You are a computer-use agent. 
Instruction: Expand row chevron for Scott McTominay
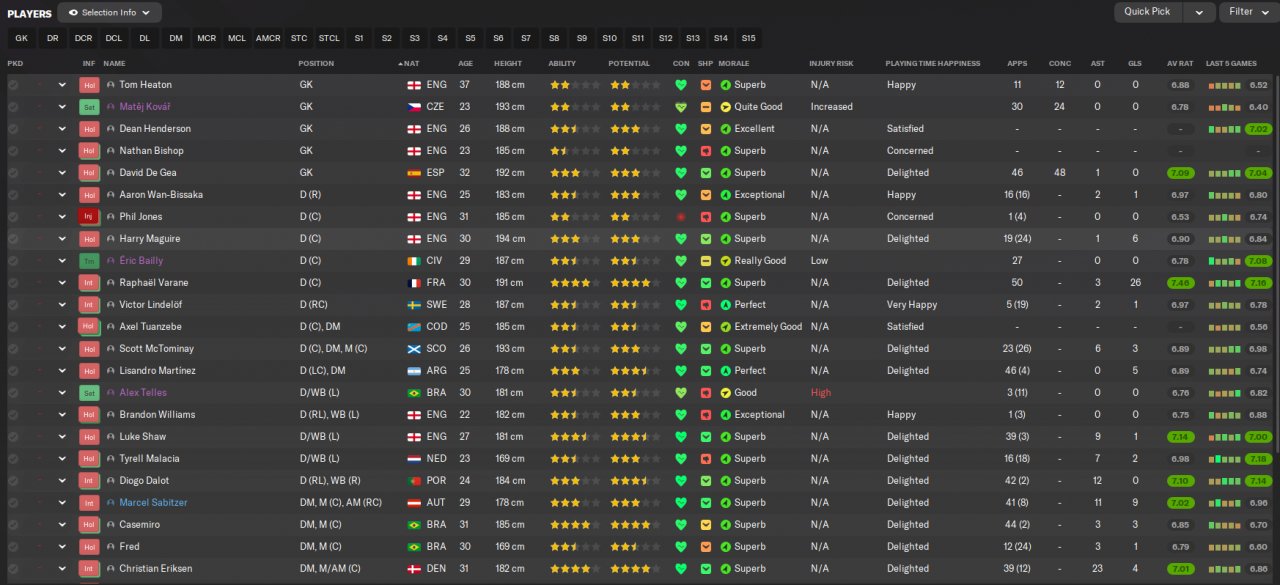point(62,349)
